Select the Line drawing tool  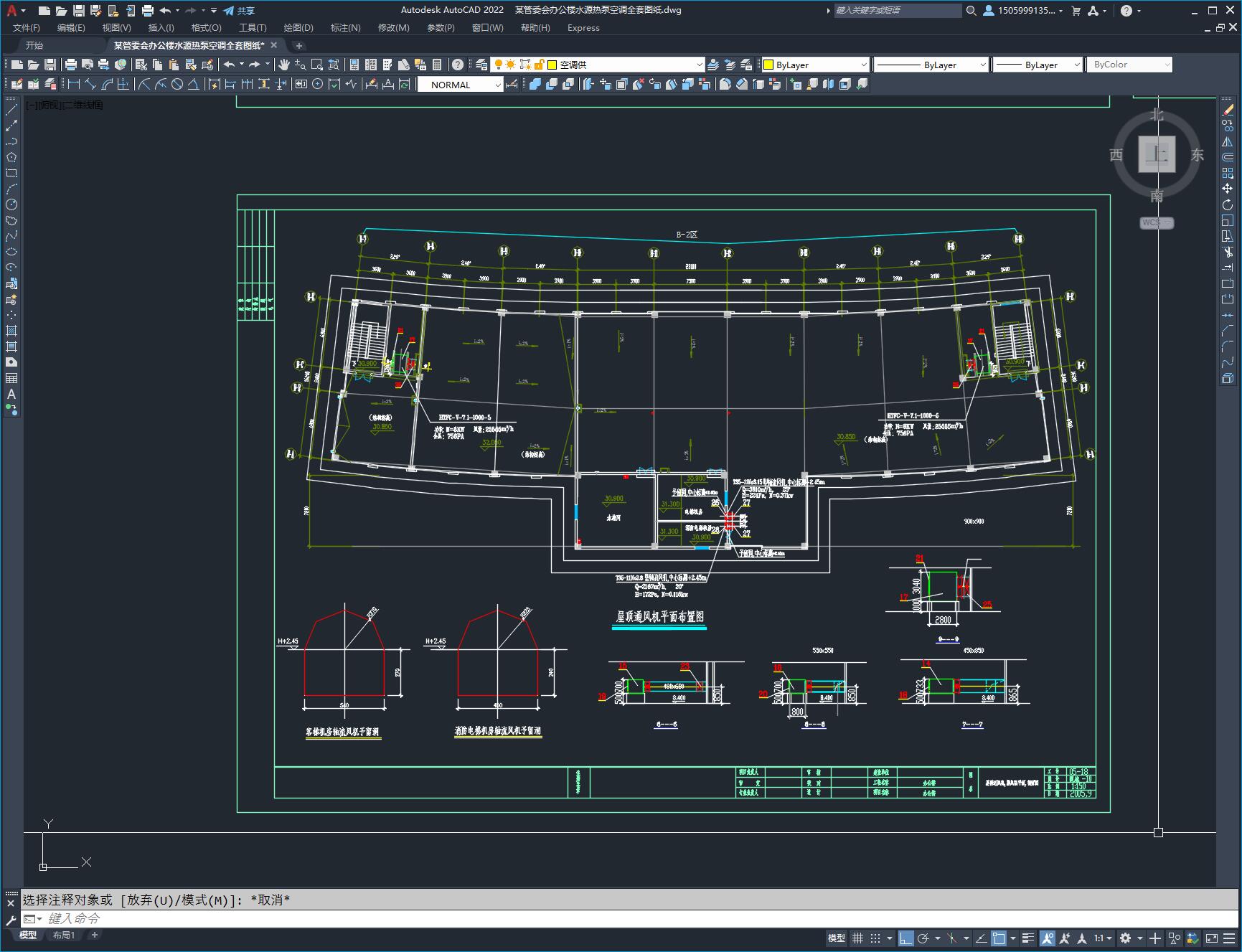click(11, 110)
